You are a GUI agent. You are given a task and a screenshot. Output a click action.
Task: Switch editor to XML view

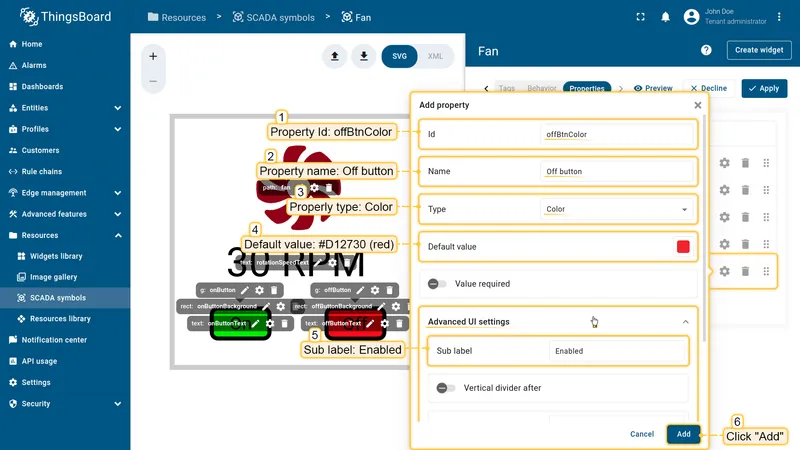[x=435, y=56]
